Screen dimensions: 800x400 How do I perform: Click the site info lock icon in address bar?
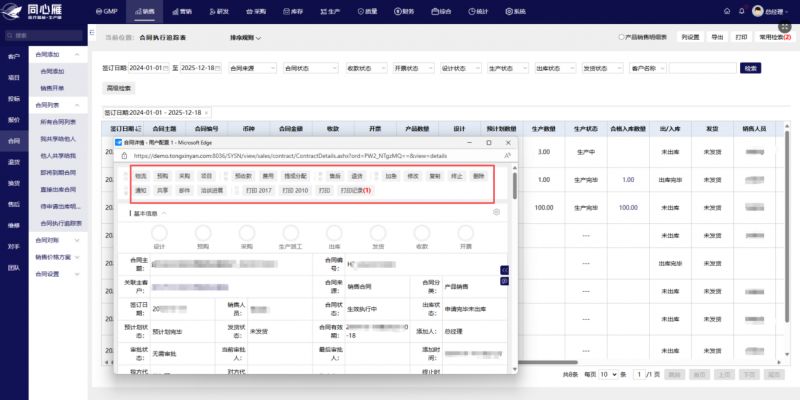click(125, 156)
